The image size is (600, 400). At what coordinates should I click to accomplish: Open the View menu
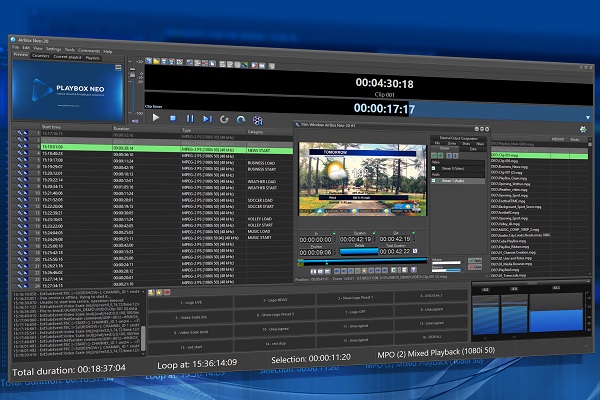coord(38,48)
